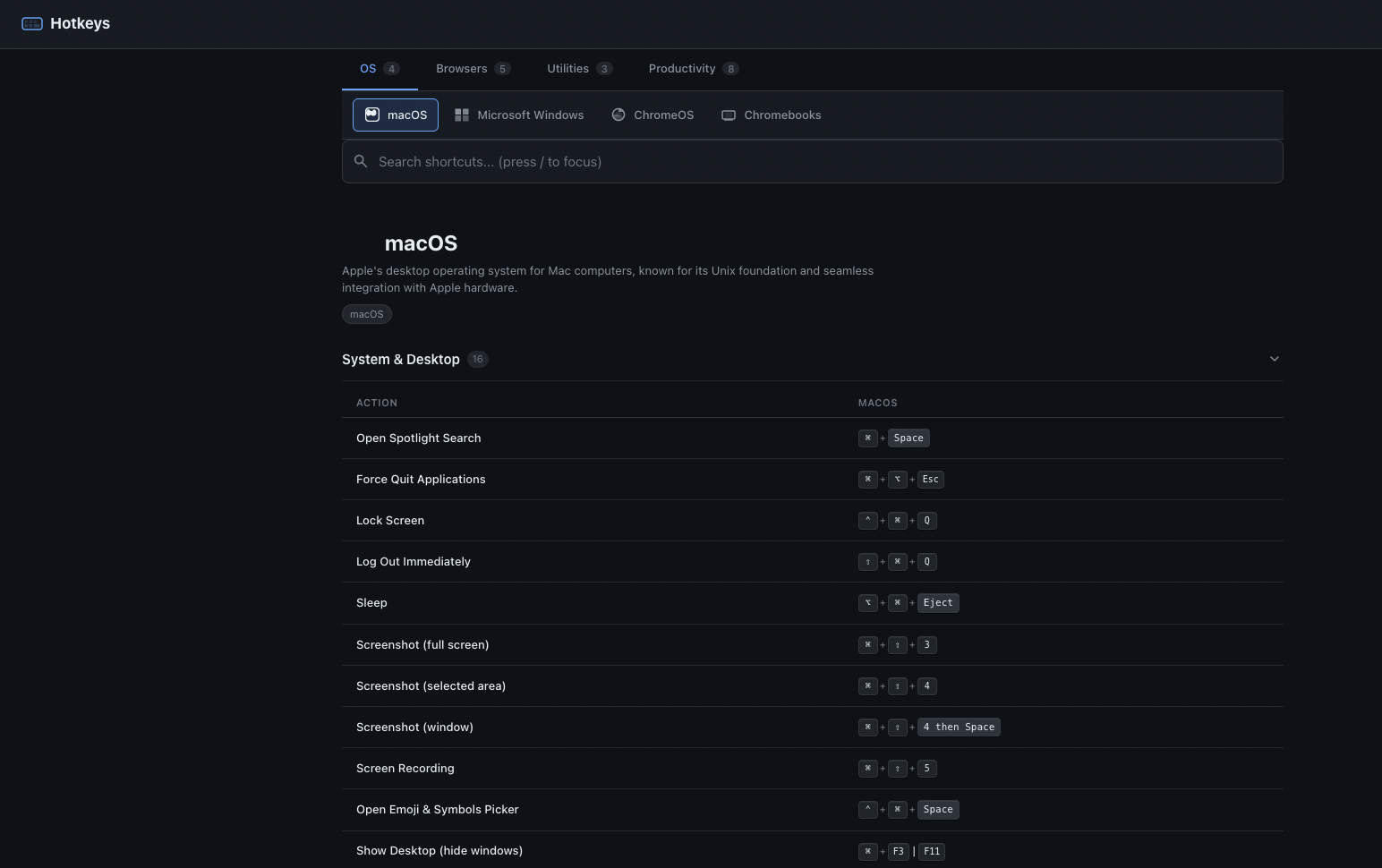The image size is (1382, 868).
Task: Click the macOS tag chip
Action: pos(367,314)
